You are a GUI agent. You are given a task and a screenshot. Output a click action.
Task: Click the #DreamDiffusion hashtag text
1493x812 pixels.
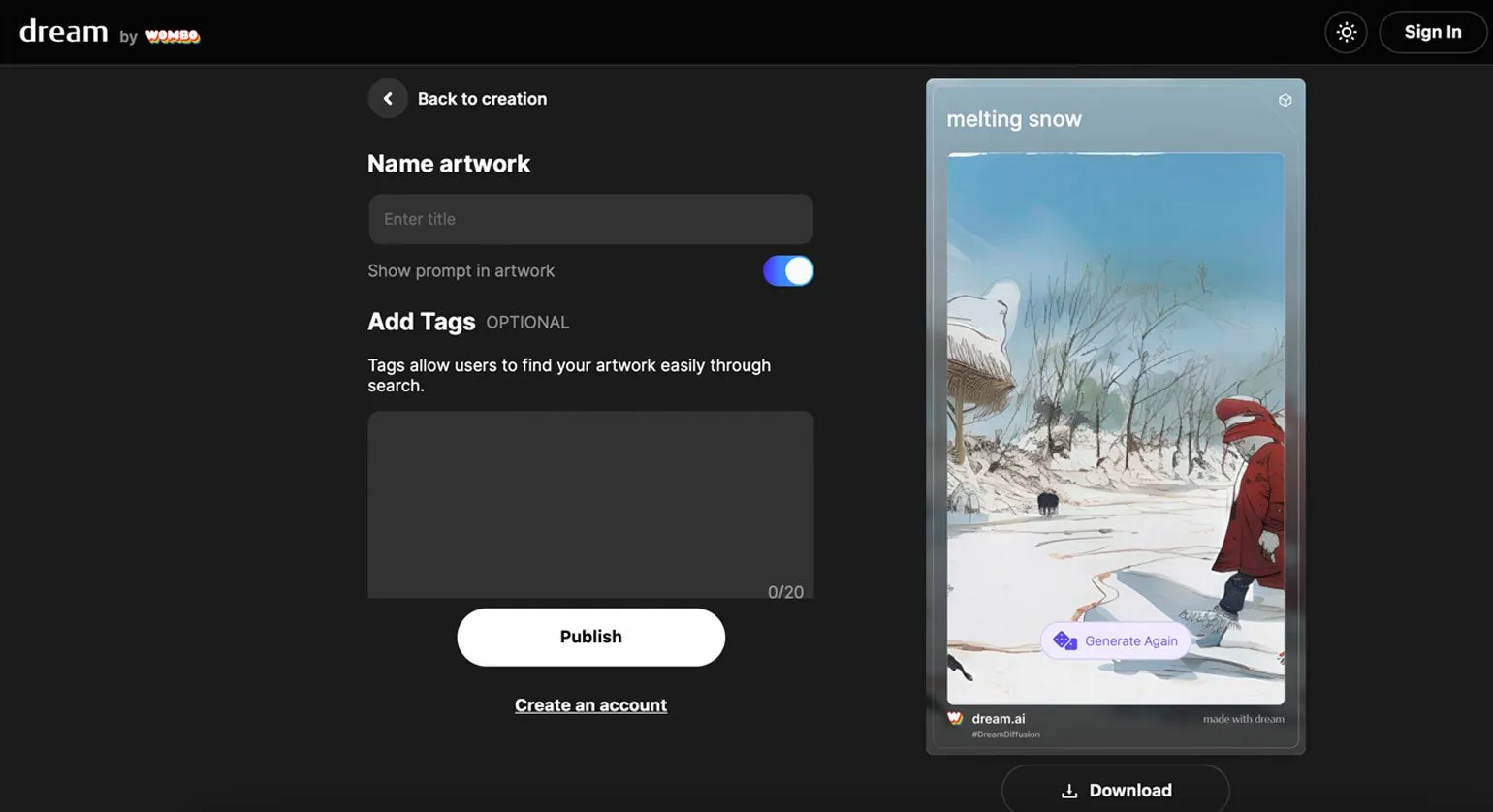pos(1005,734)
